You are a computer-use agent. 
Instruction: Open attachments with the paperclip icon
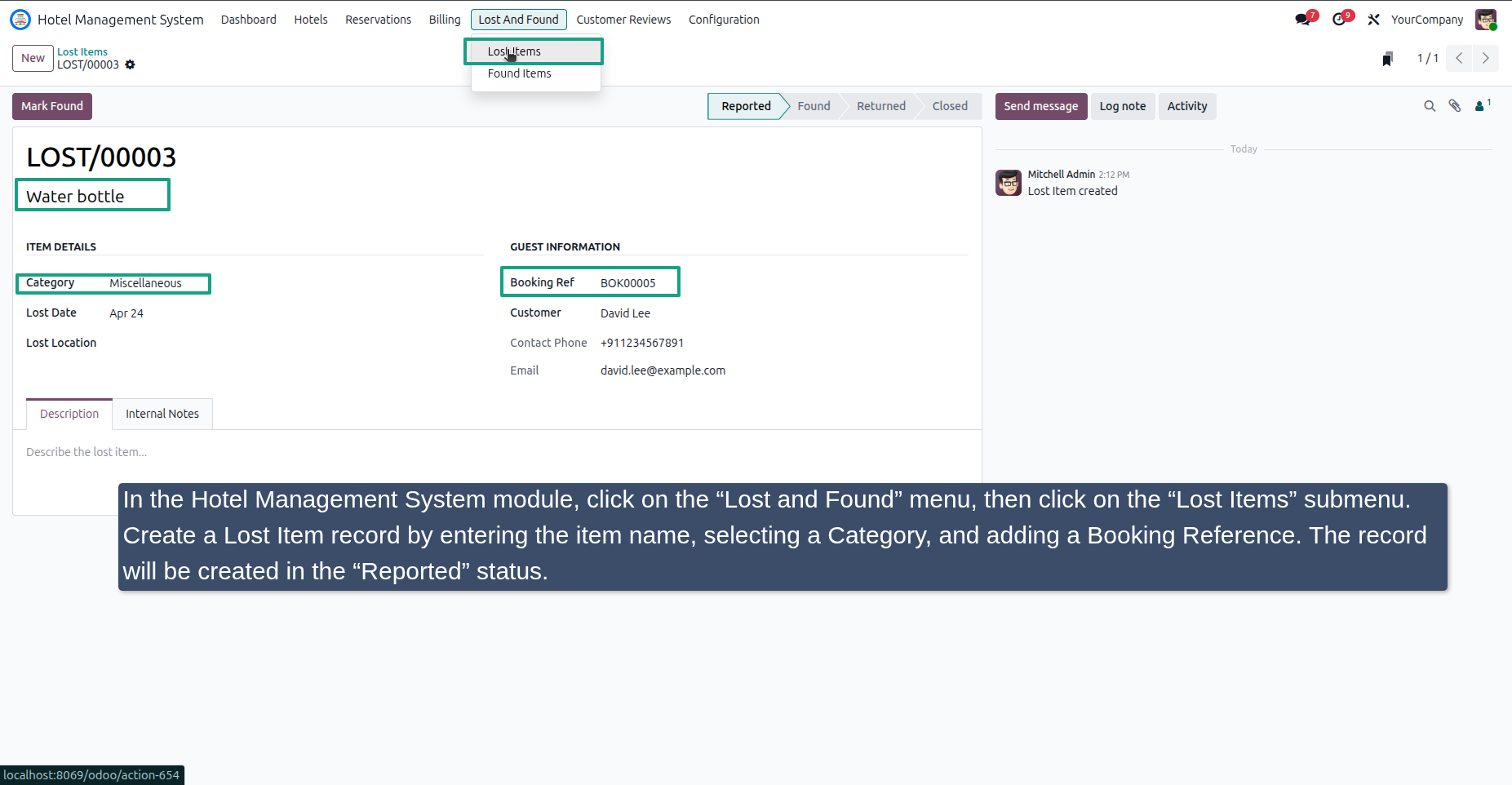tap(1455, 106)
